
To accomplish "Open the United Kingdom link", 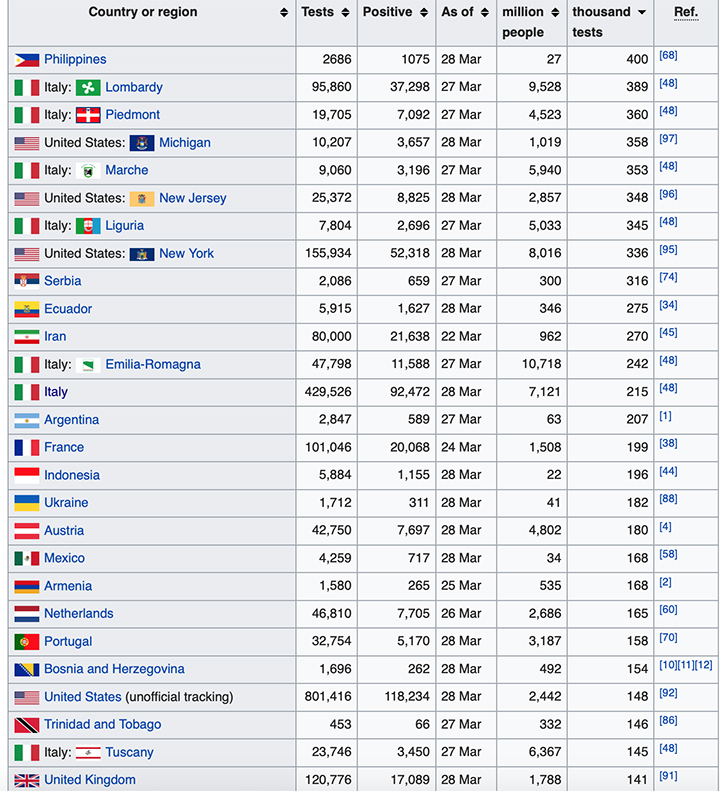I will click(x=90, y=780).
